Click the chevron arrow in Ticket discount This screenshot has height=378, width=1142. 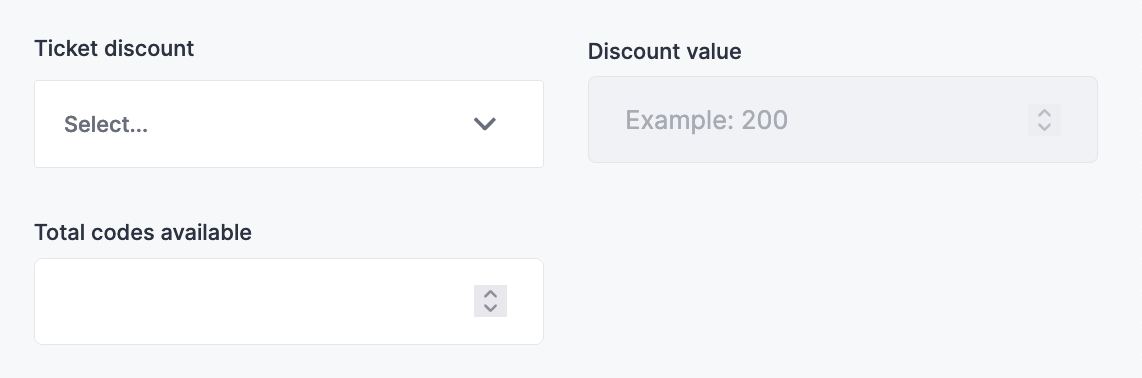[x=484, y=124]
